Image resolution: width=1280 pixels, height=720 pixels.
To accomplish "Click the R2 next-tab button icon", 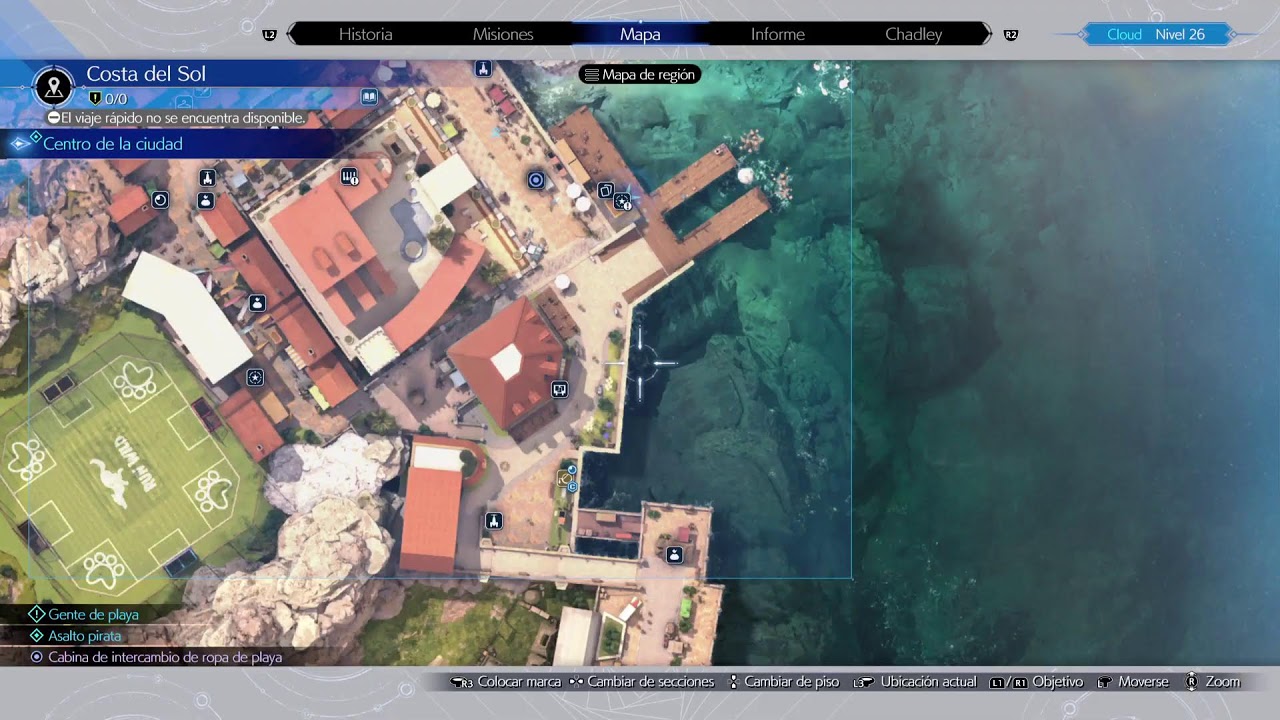I will click(1011, 35).
